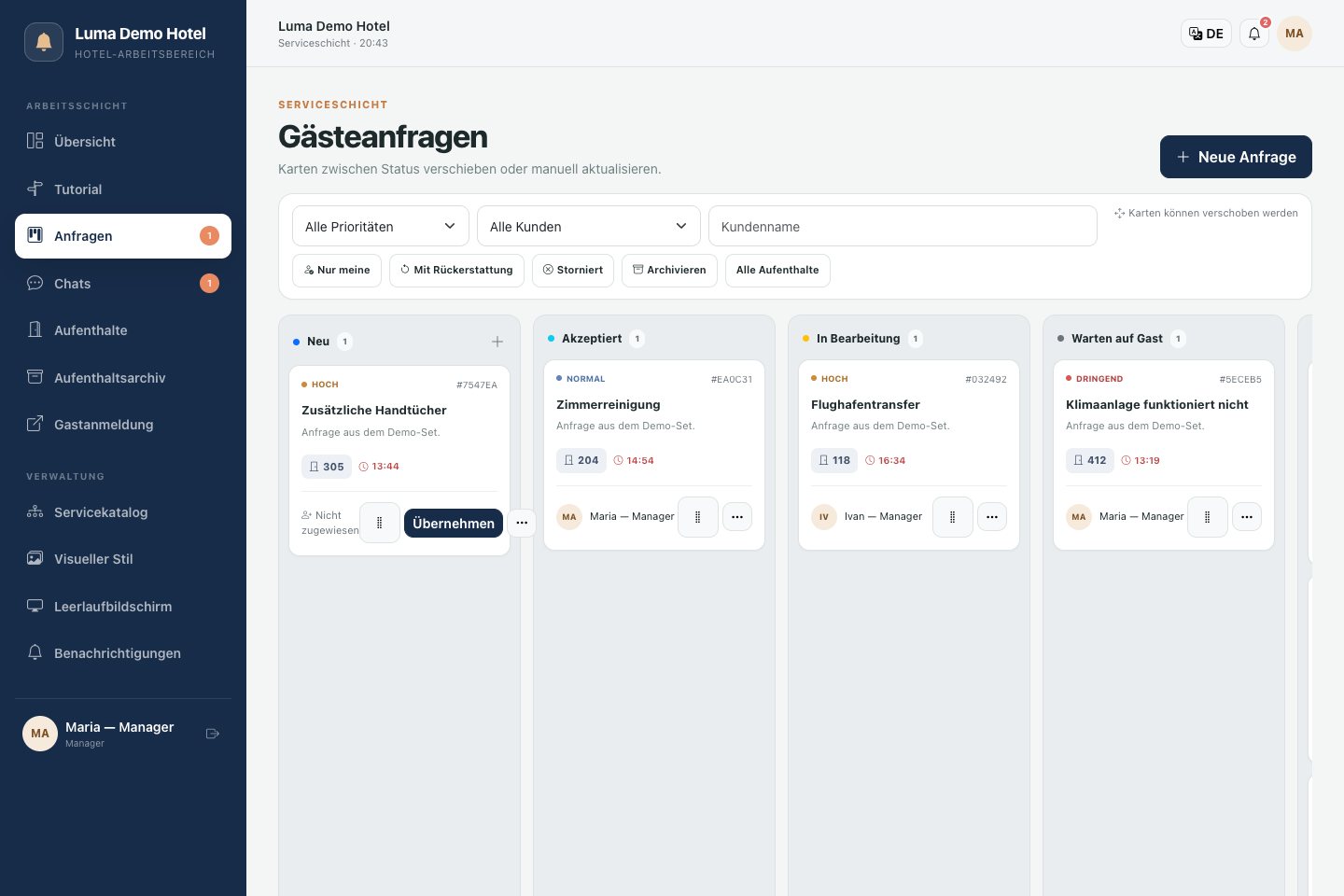This screenshot has width=1344, height=896.
Task: Click the In Bearbeitung column header
Action: 859,339
